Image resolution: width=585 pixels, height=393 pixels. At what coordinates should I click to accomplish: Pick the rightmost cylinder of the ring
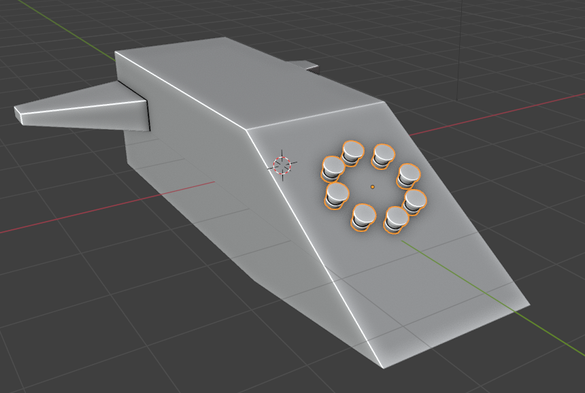click(x=414, y=202)
